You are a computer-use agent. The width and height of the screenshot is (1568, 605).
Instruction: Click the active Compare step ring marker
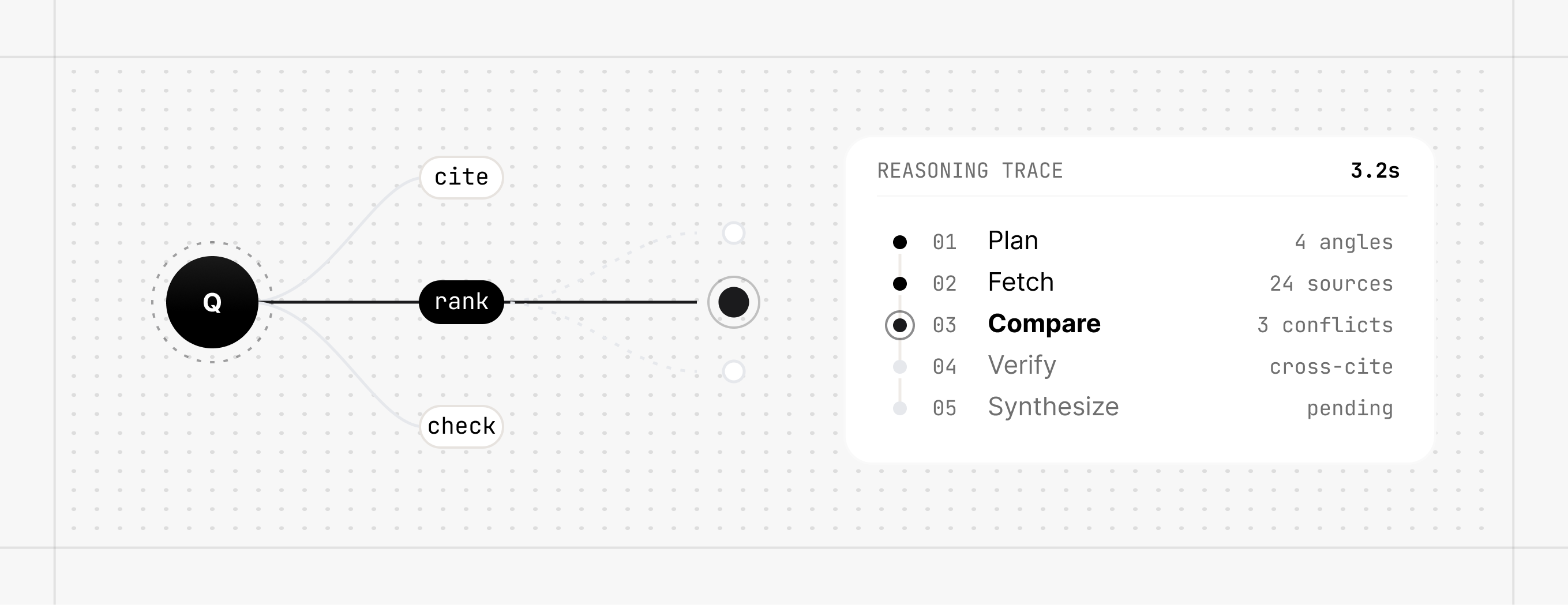[899, 325]
